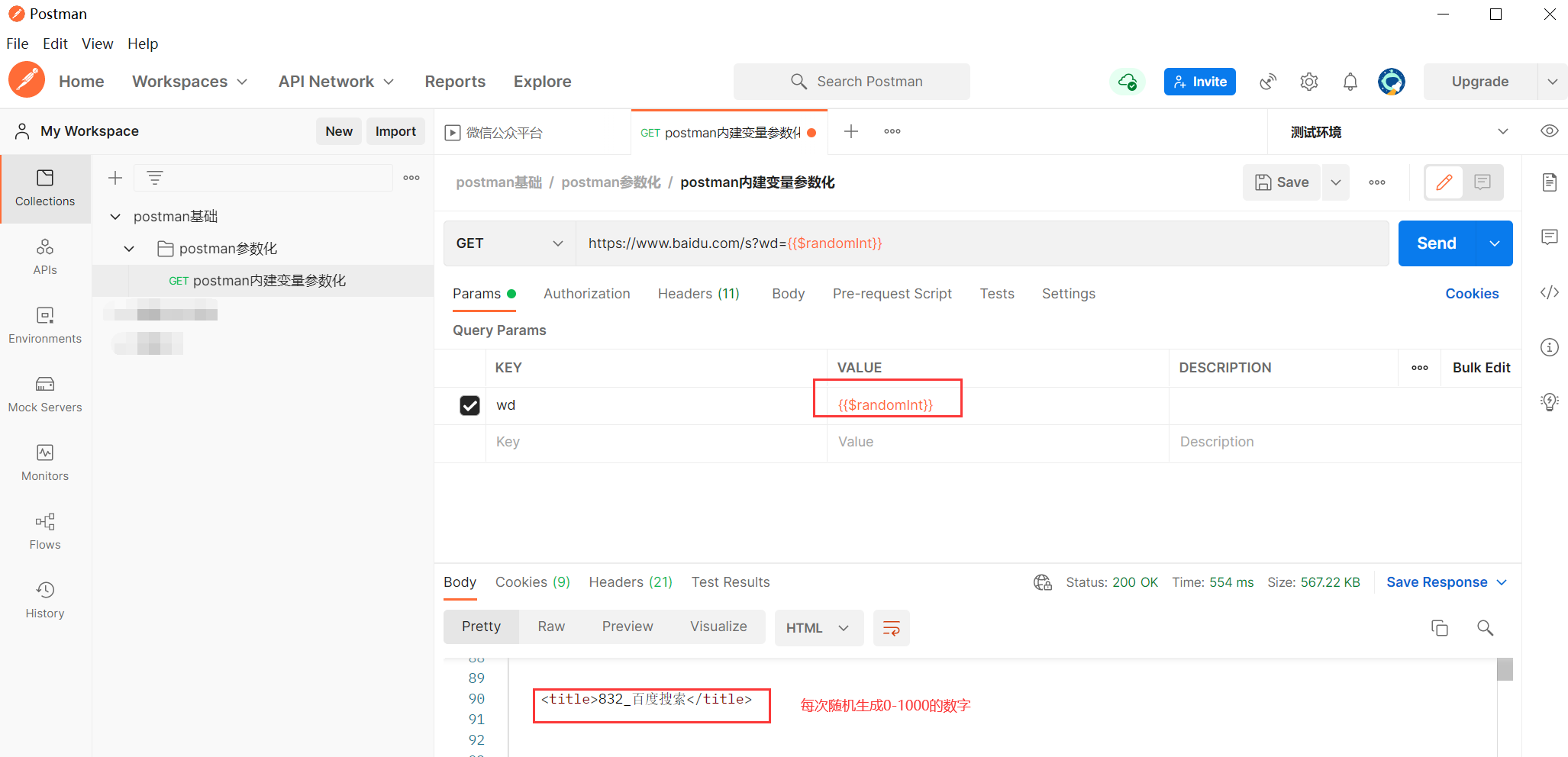Open the settings gear icon
Image resolution: width=1568 pixels, height=757 pixels.
[1309, 82]
